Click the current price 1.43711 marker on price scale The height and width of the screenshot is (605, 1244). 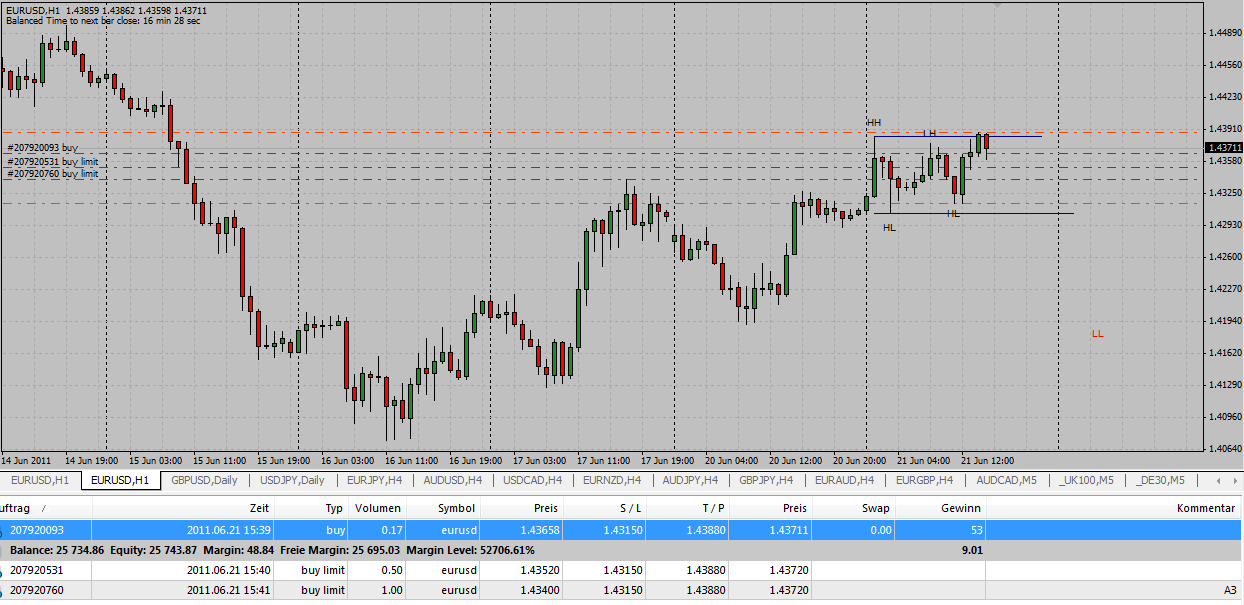pyautogui.click(x=1222, y=147)
